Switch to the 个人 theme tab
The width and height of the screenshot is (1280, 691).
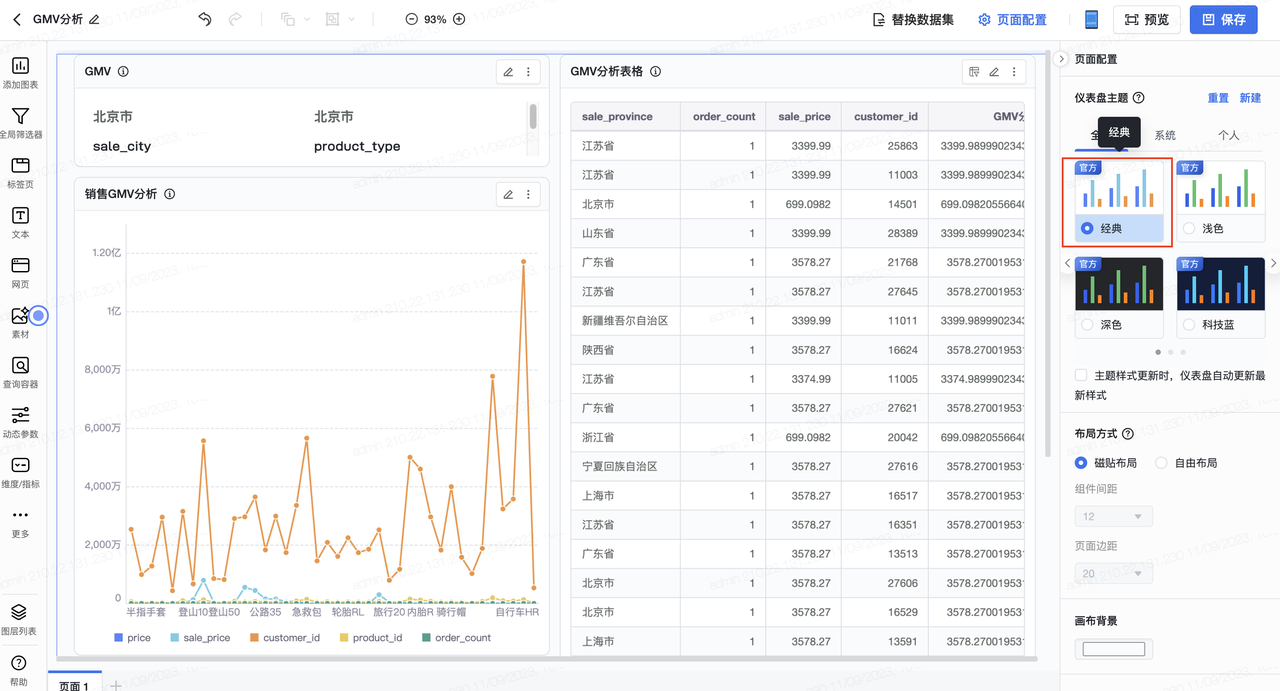(x=1228, y=135)
